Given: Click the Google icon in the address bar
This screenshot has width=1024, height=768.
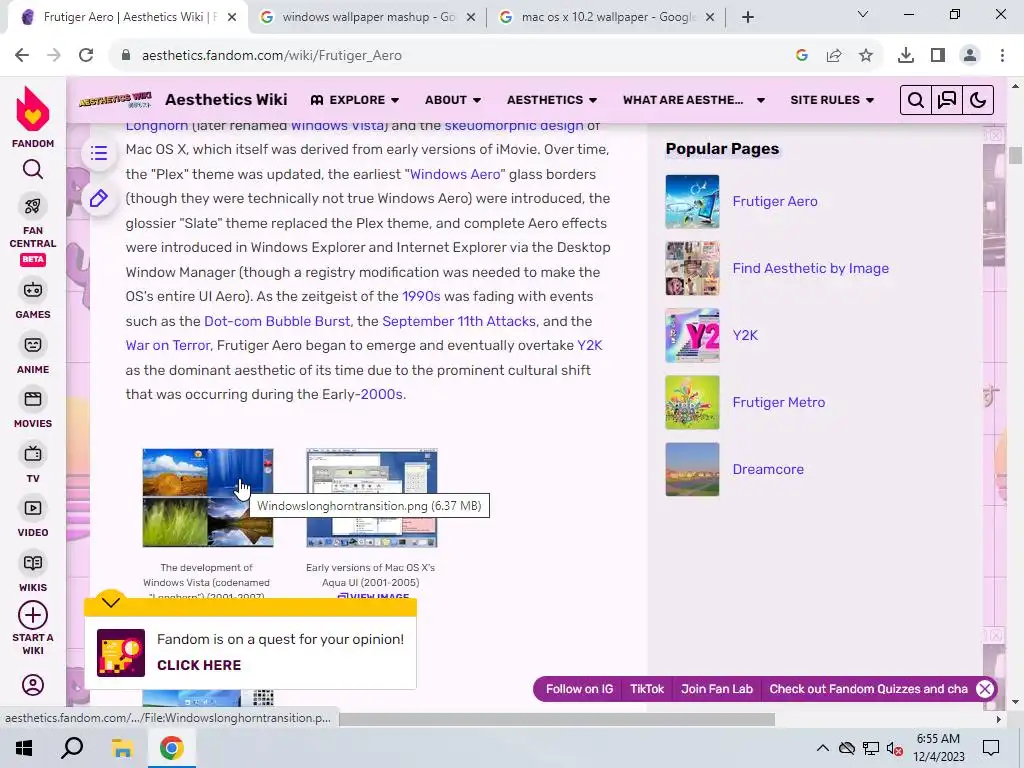Looking at the screenshot, I should [801, 56].
